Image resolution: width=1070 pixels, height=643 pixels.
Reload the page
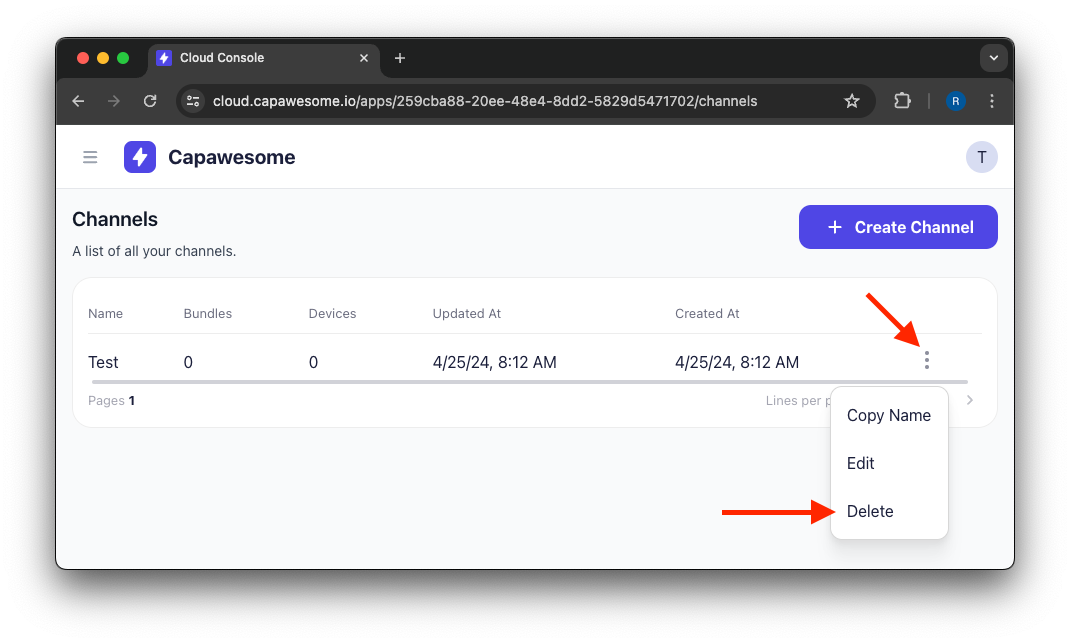click(x=150, y=101)
